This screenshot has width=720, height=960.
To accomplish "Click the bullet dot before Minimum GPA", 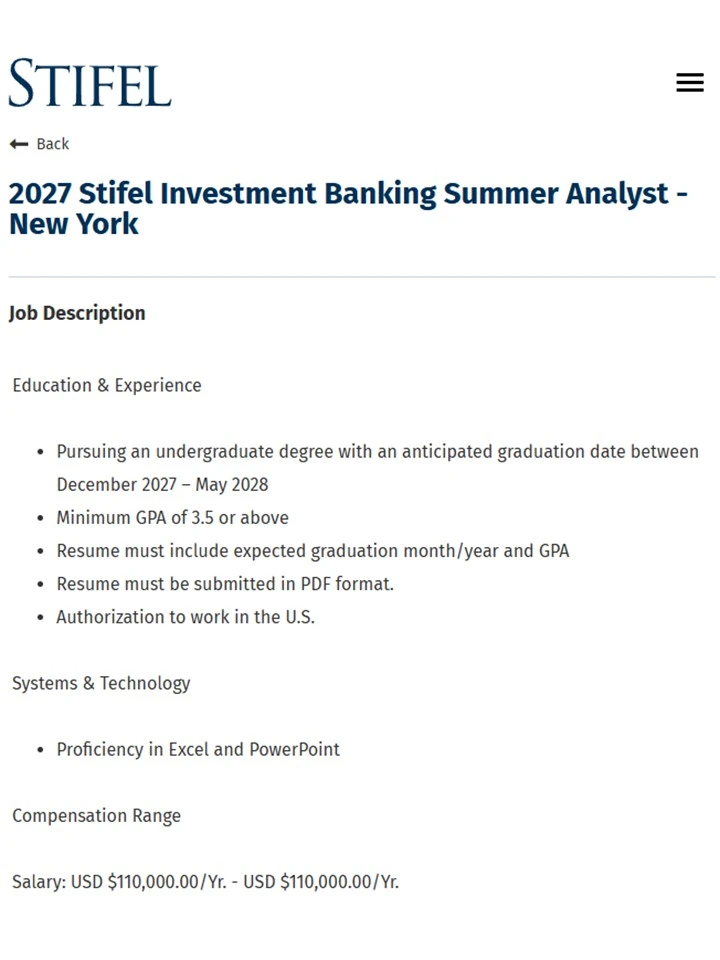I will tap(40, 518).
